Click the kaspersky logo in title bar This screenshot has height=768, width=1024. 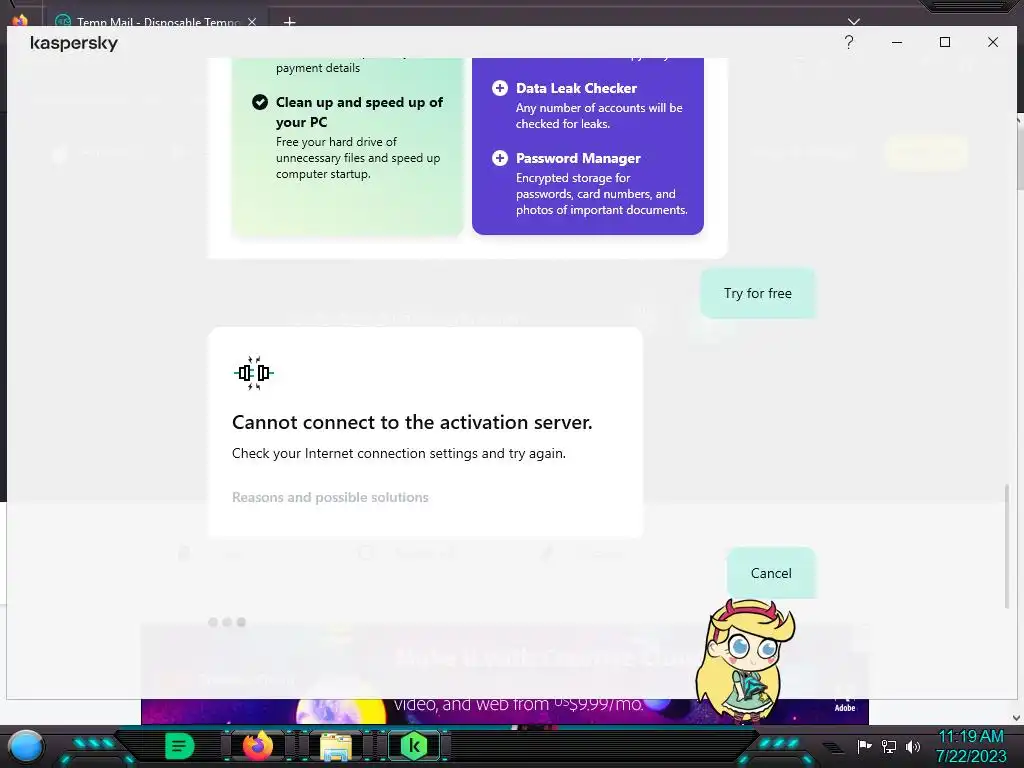74,43
